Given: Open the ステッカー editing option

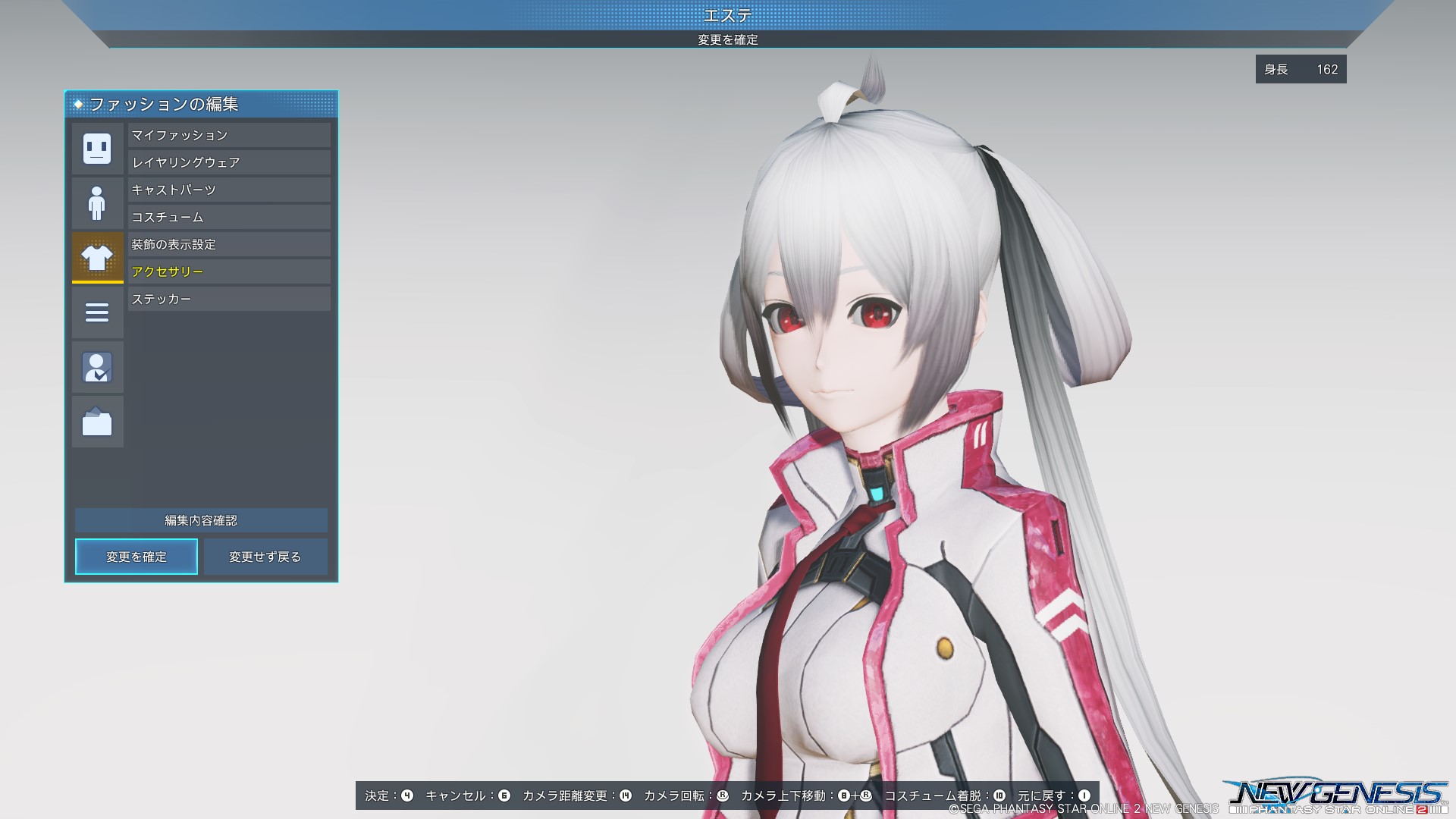Looking at the screenshot, I should click(228, 299).
